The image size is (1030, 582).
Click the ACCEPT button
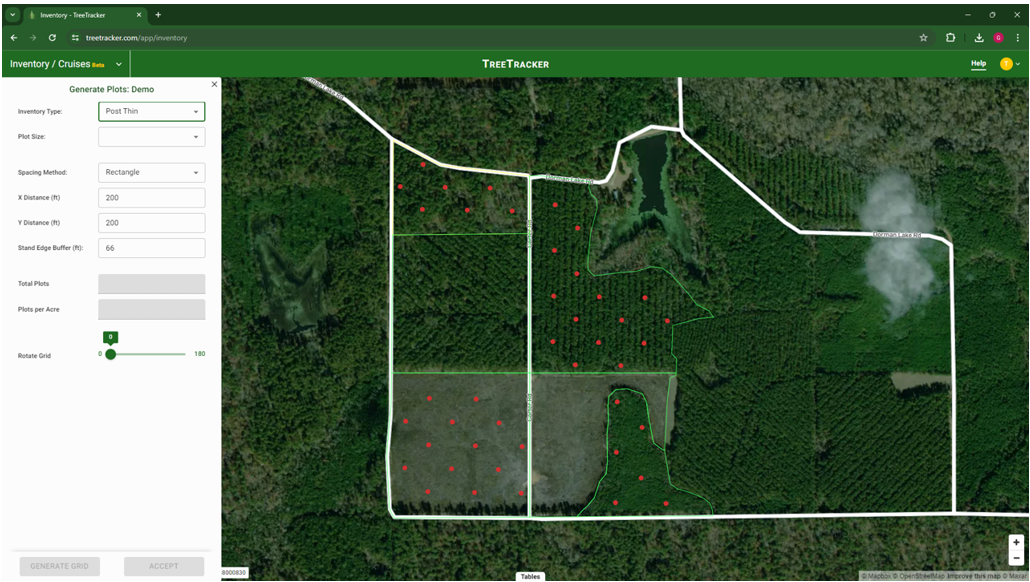tap(163, 565)
